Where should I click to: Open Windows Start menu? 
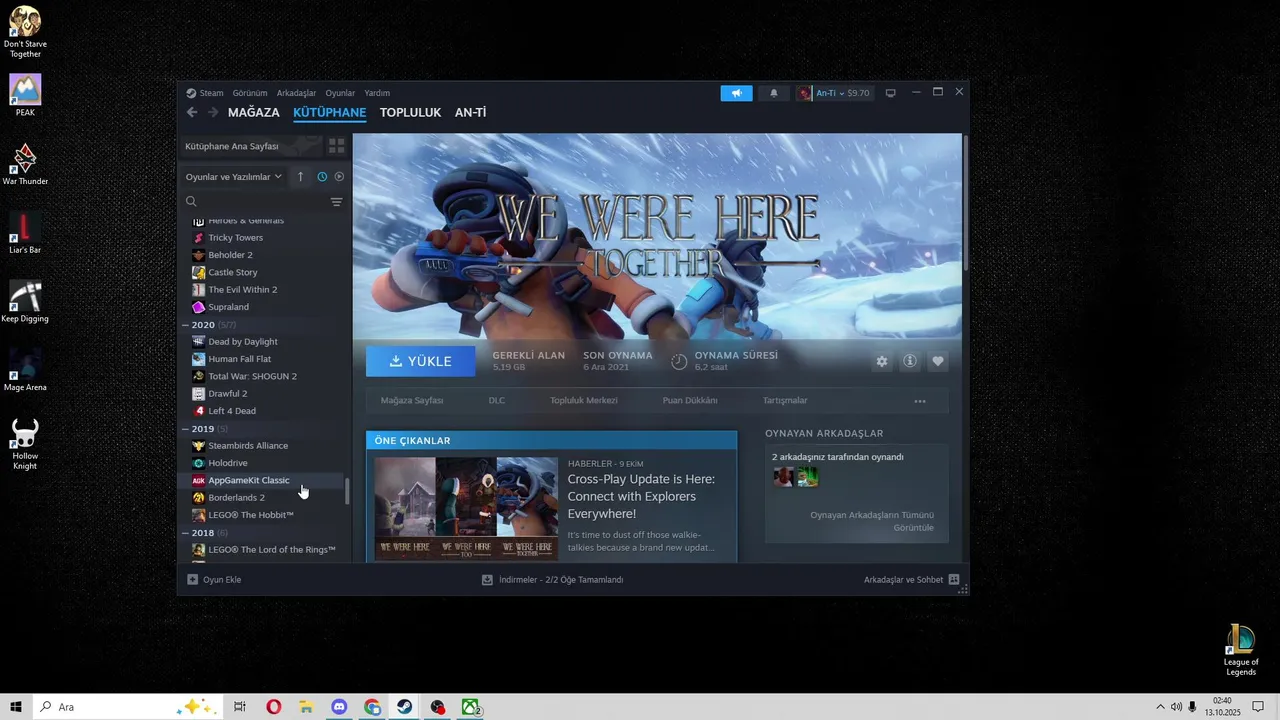16,707
